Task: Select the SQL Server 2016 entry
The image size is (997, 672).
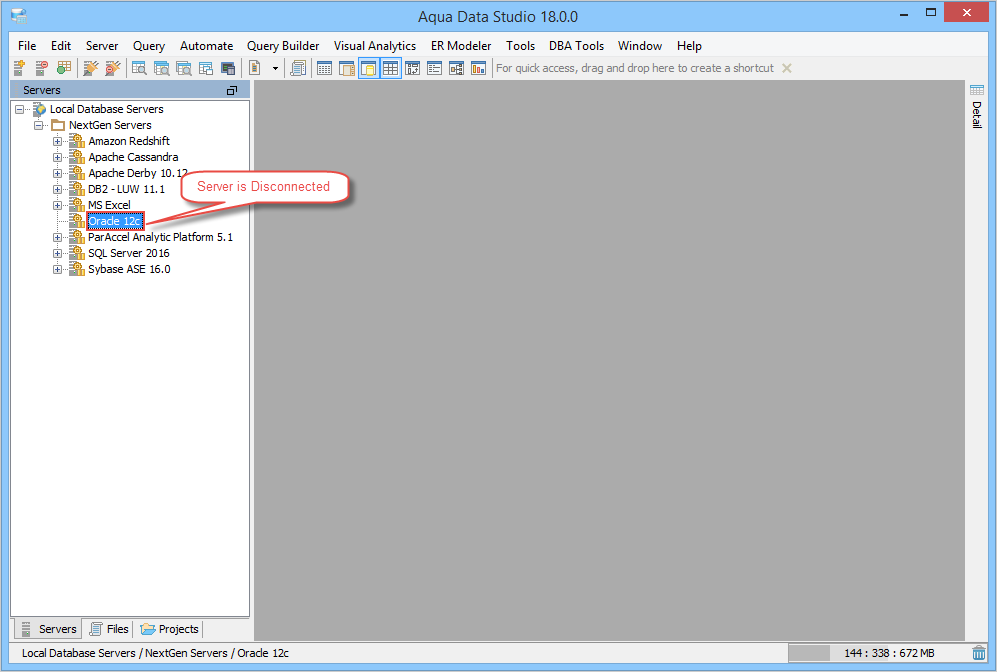Action: [128, 253]
